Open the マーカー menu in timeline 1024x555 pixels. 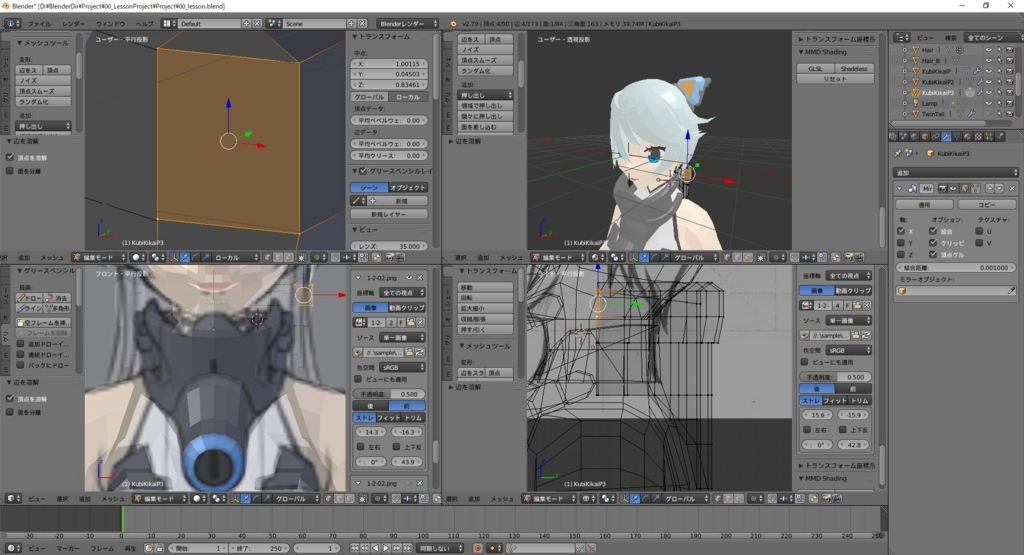click(68, 548)
